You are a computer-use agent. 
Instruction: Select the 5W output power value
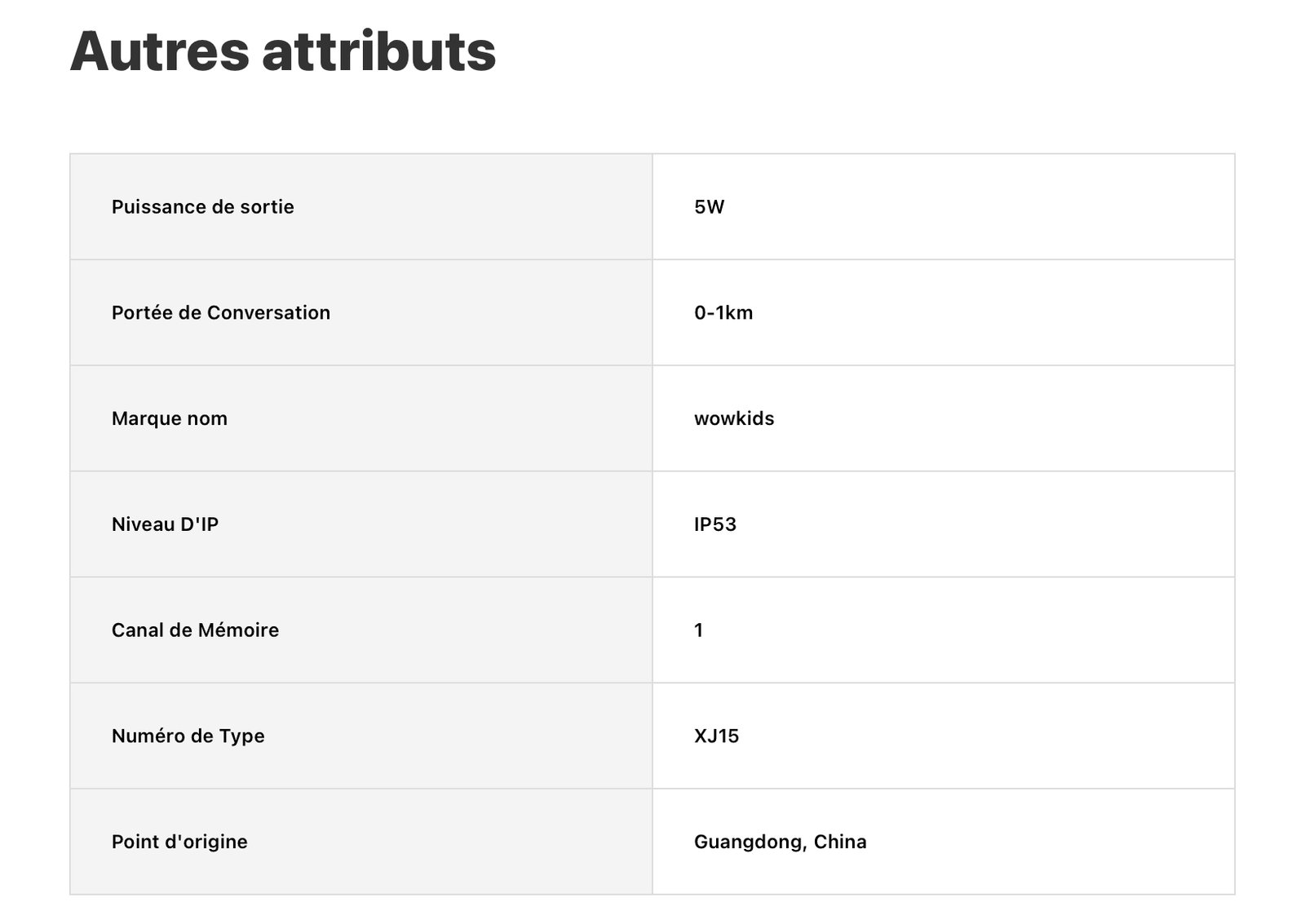(709, 207)
